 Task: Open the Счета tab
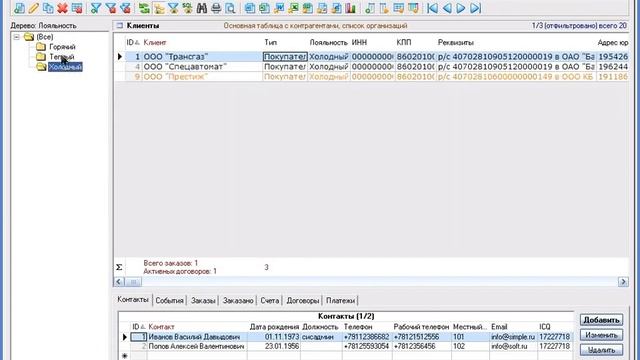tap(270, 300)
